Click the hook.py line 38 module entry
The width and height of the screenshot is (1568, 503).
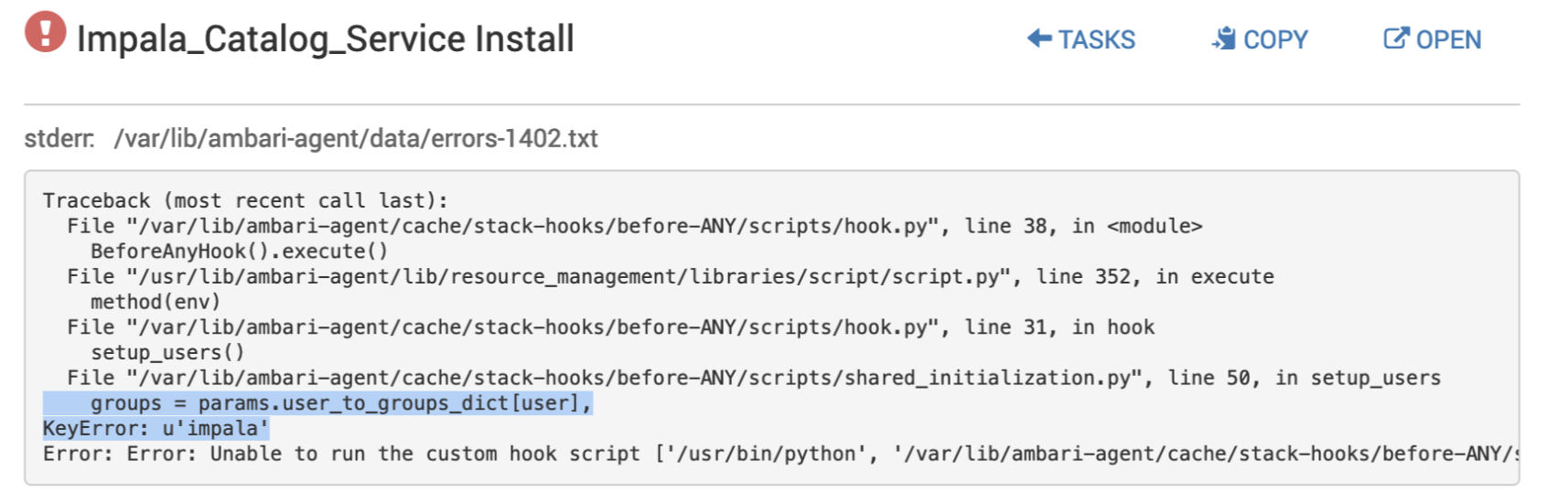[635, 226]
